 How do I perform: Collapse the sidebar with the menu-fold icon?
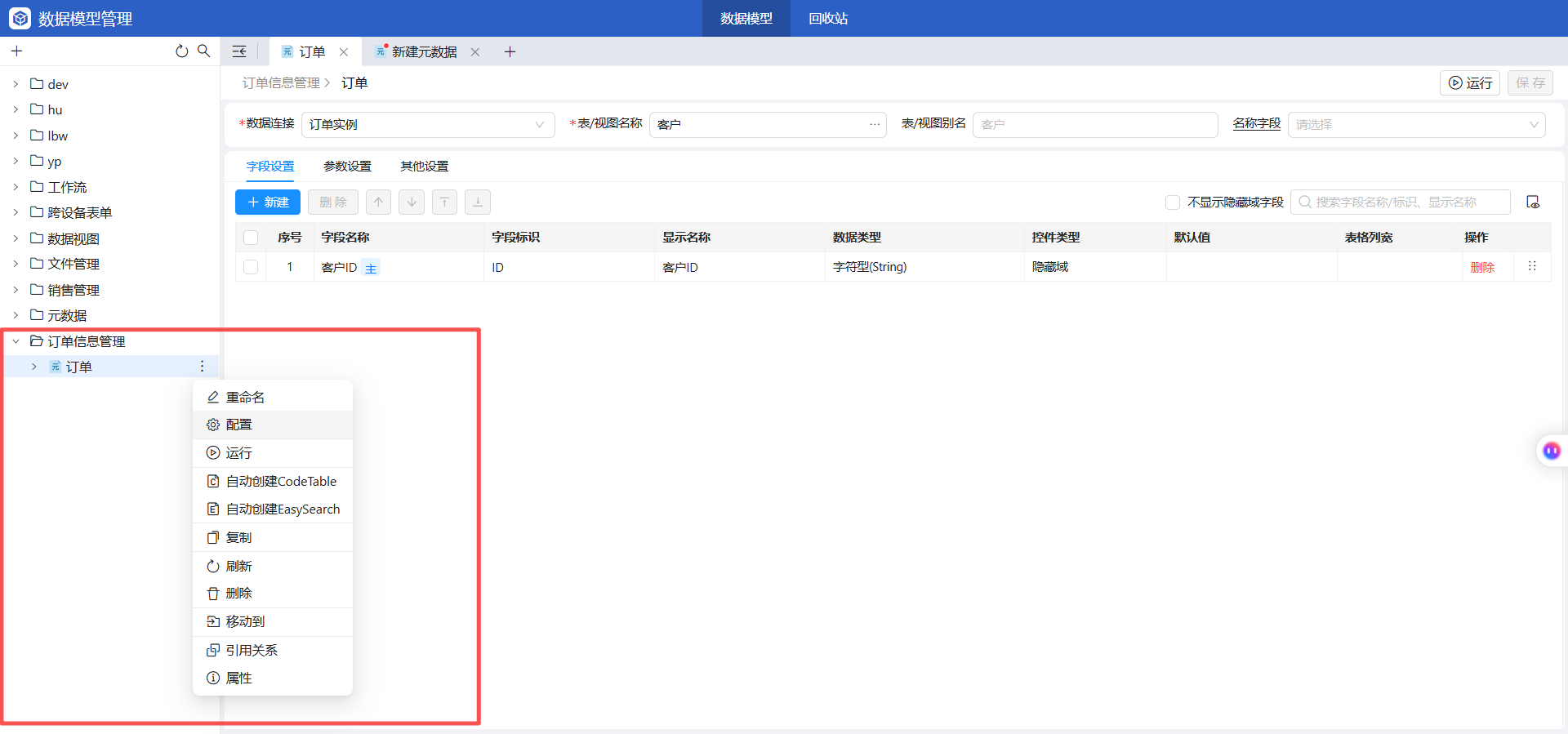coord(239,51)
